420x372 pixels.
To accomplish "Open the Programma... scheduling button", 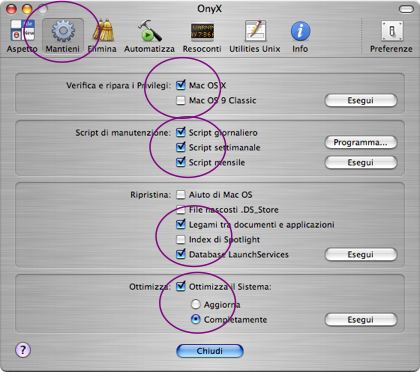I will [361, 142].
